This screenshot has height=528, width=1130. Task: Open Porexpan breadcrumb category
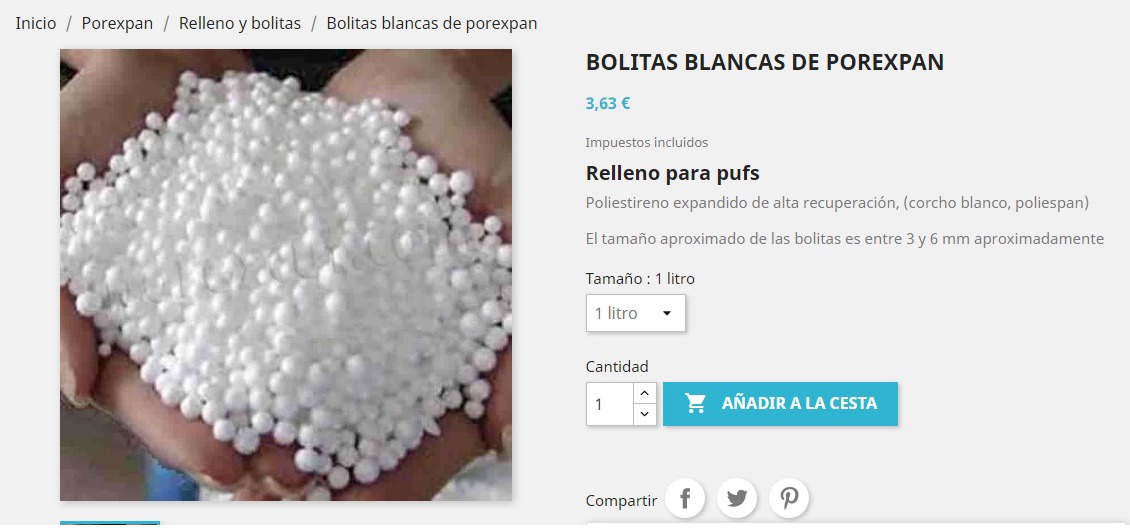coord(117,23)
